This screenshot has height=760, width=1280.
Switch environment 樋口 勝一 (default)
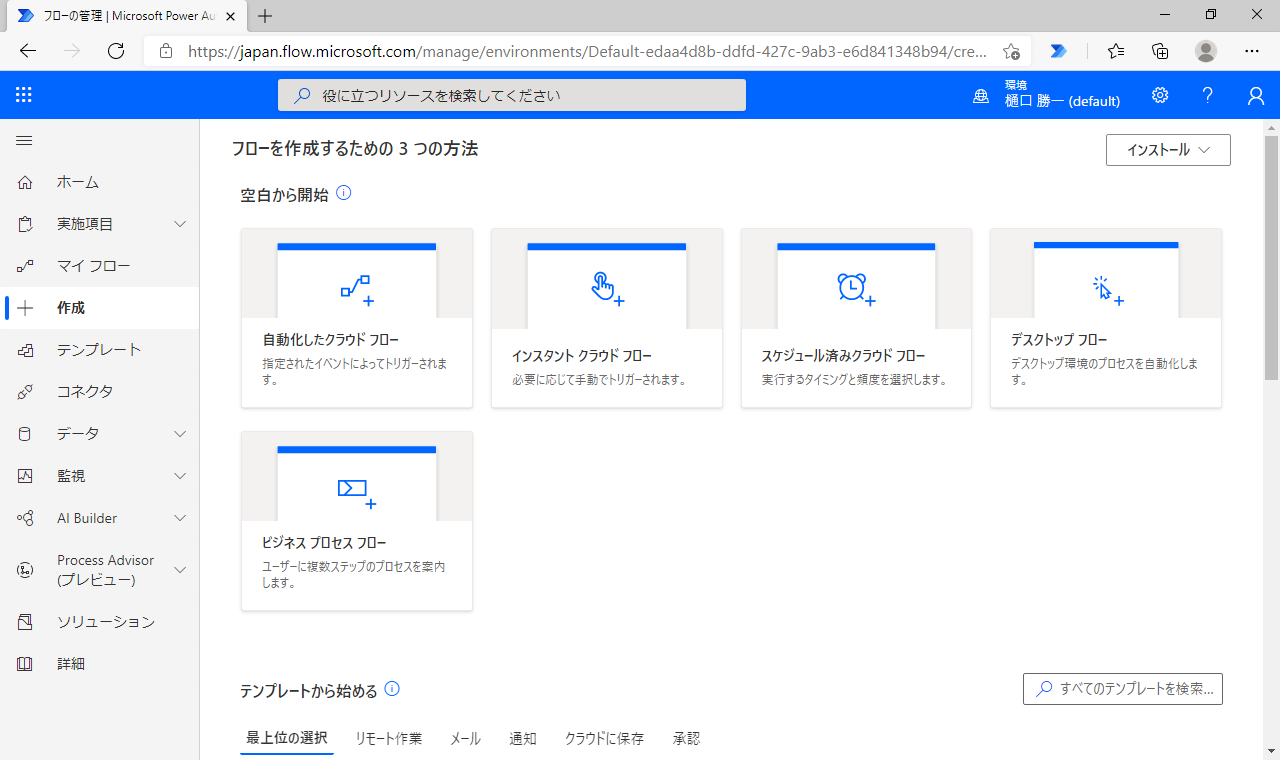point(1062,101)
